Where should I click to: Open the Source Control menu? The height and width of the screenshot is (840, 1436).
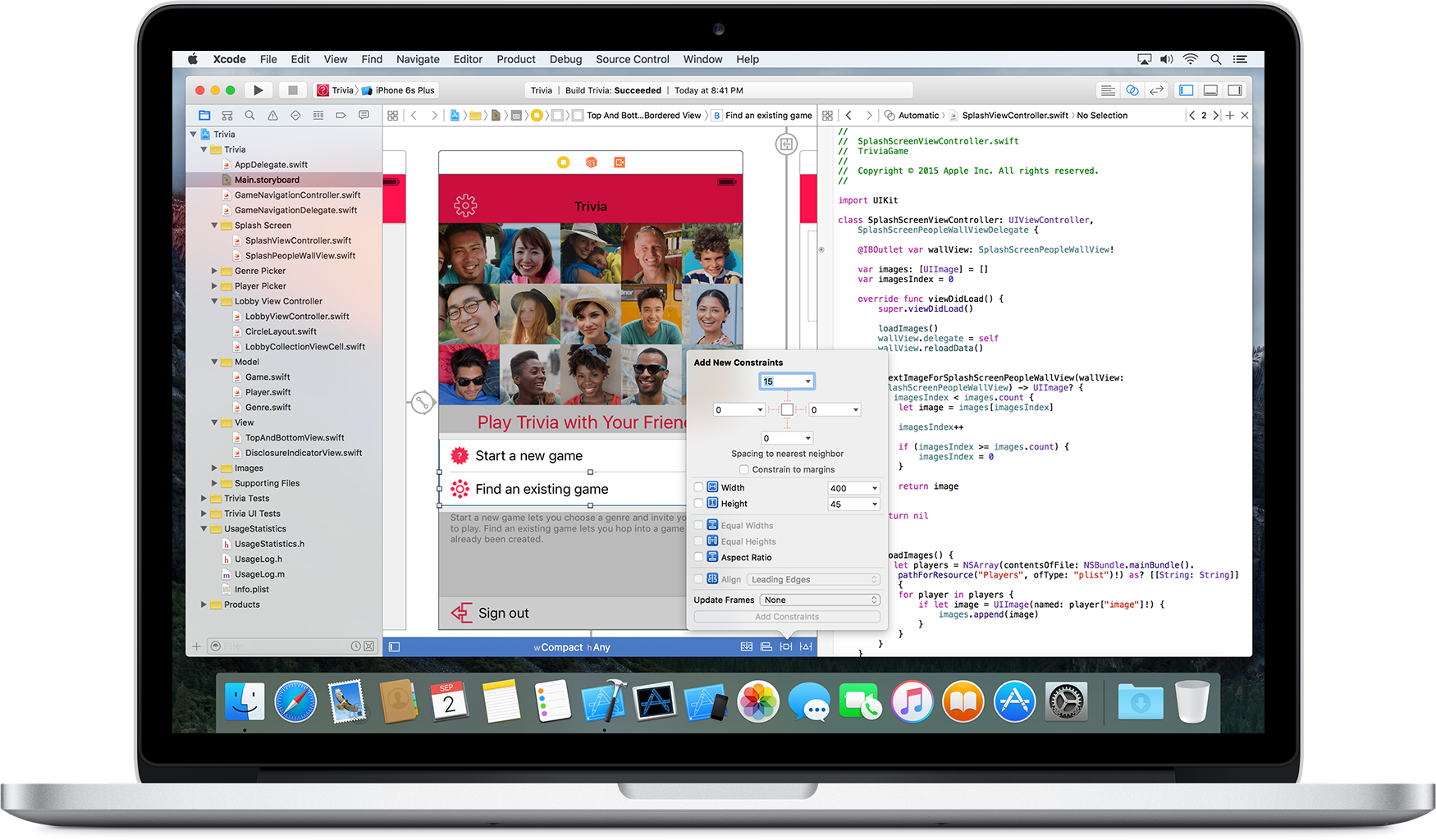[633, 59]
